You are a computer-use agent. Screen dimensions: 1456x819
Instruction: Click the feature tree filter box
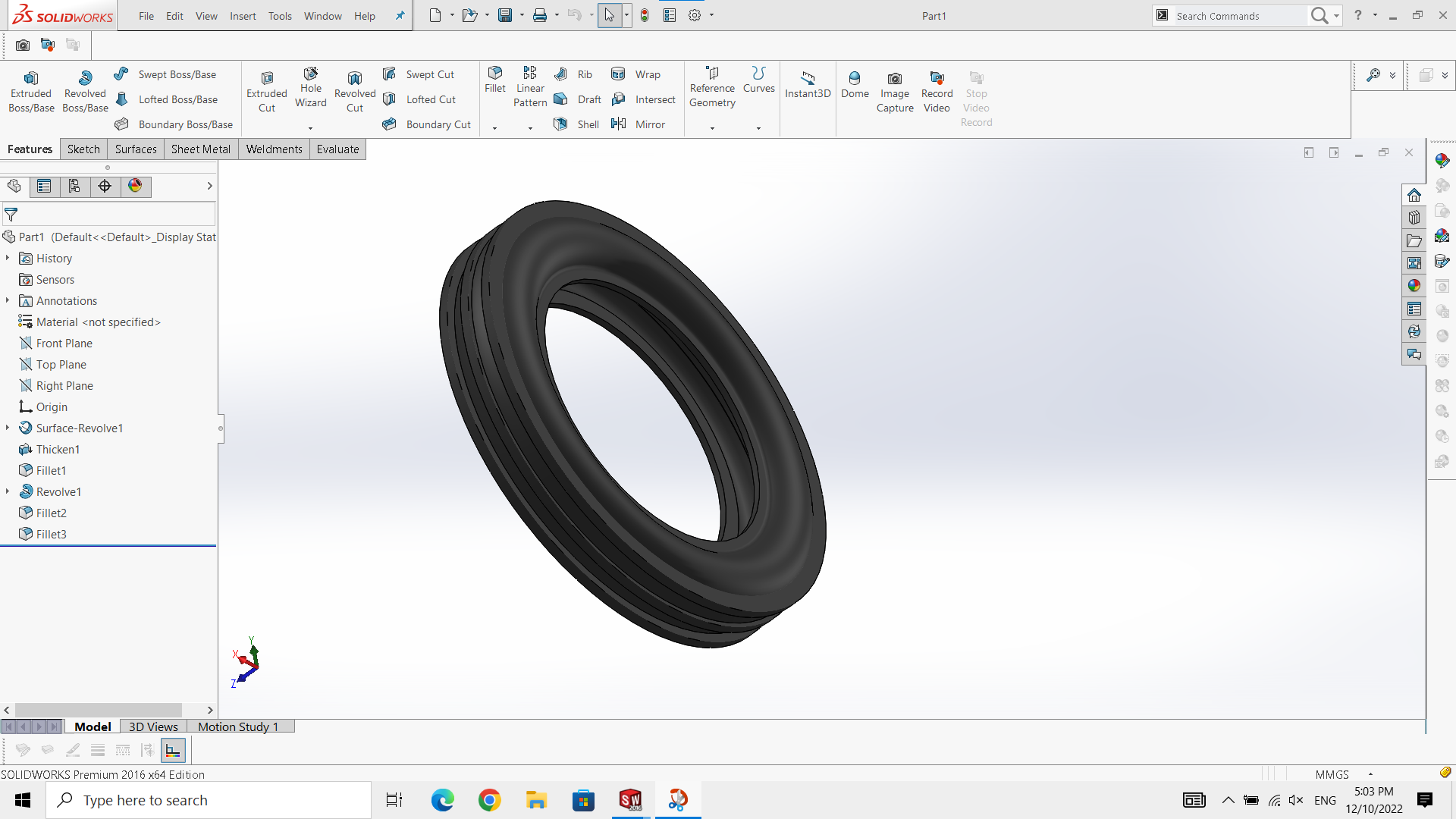[108, 215]
